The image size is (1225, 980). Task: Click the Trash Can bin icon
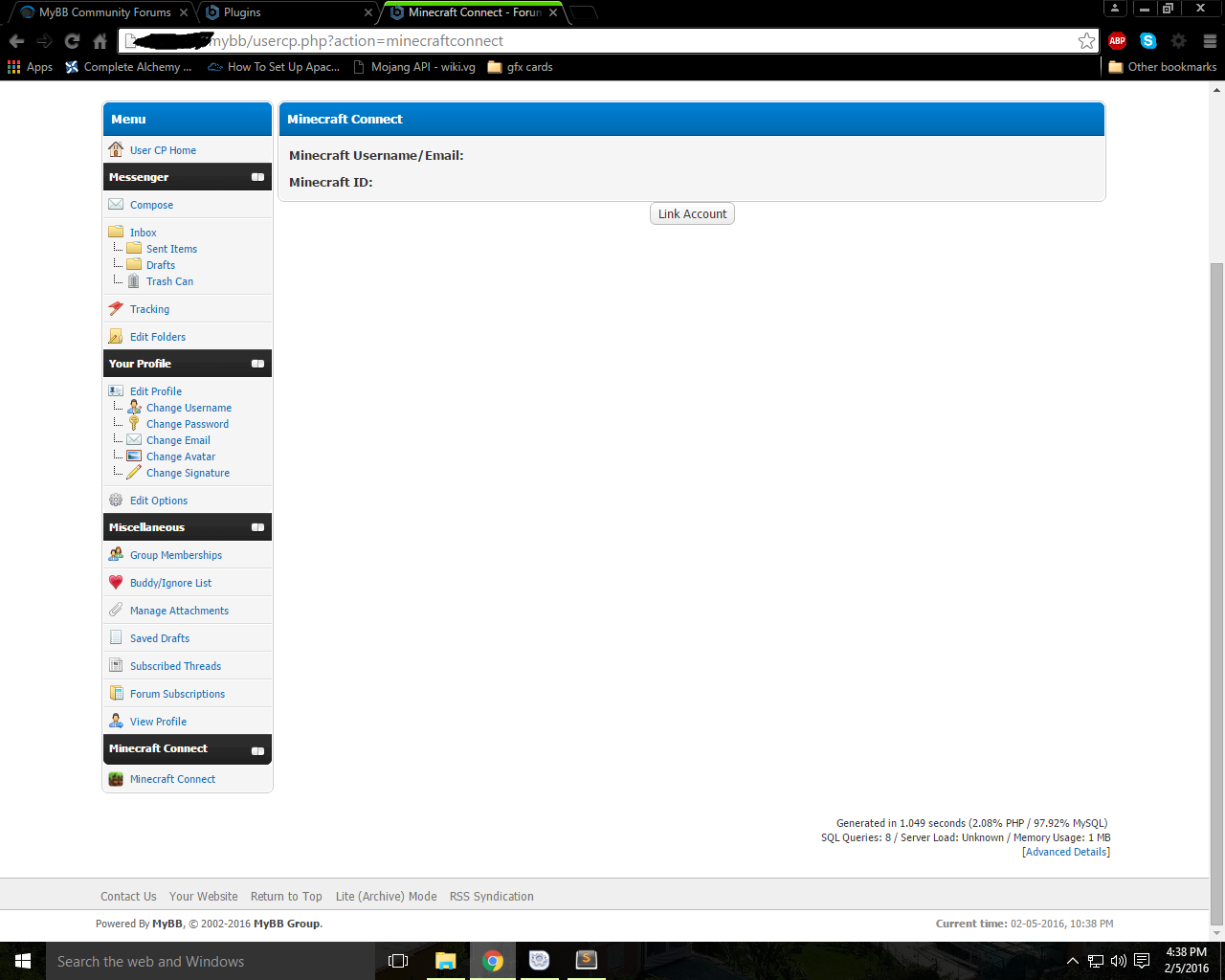[x=134, y=281]
